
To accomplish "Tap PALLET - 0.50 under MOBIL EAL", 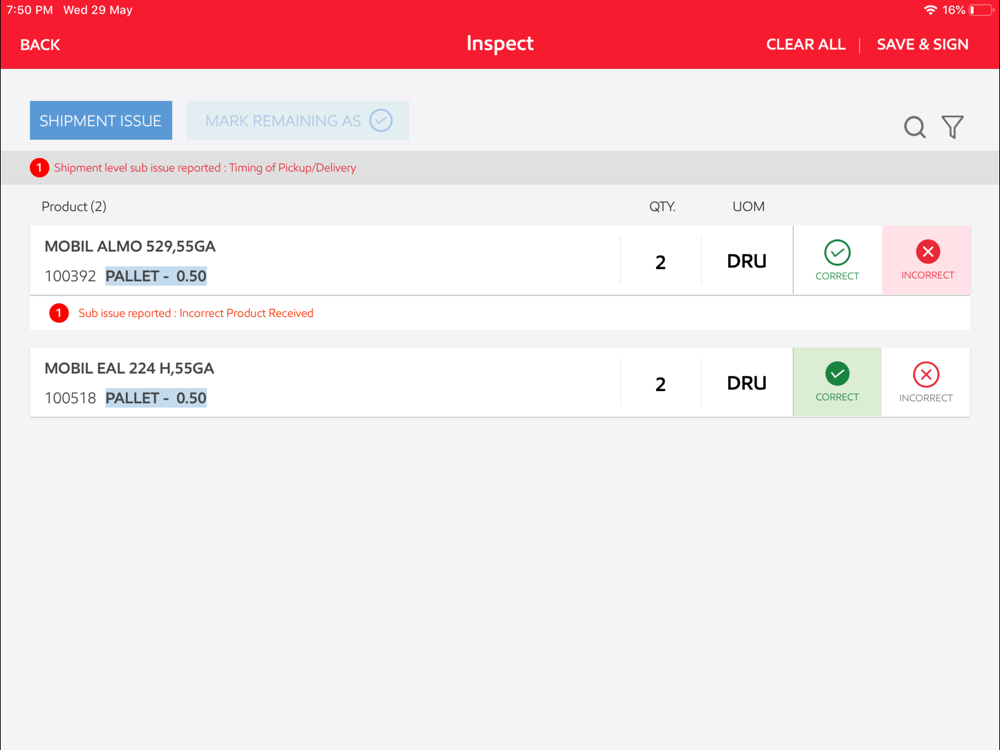I will 156,398.
